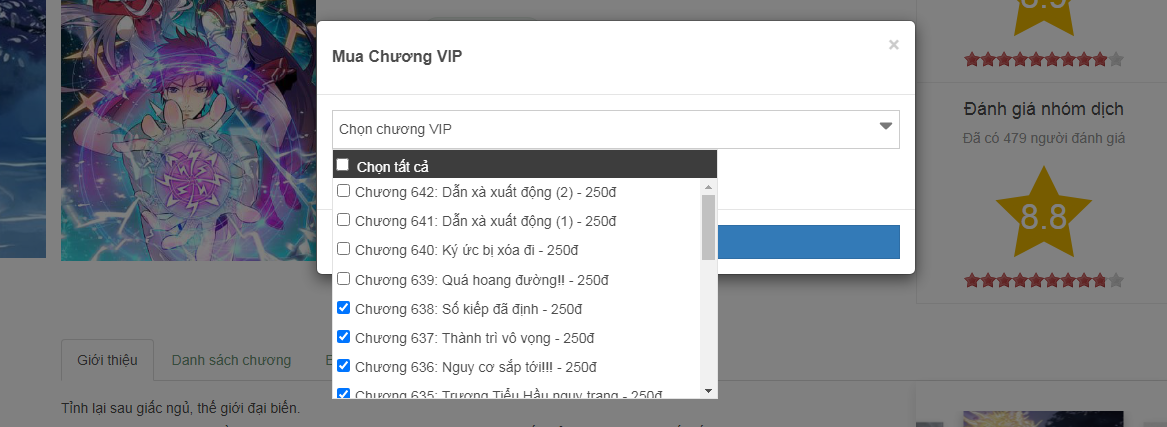Untick Chương 637: Thành trì vô vọng

pos(343,336)
